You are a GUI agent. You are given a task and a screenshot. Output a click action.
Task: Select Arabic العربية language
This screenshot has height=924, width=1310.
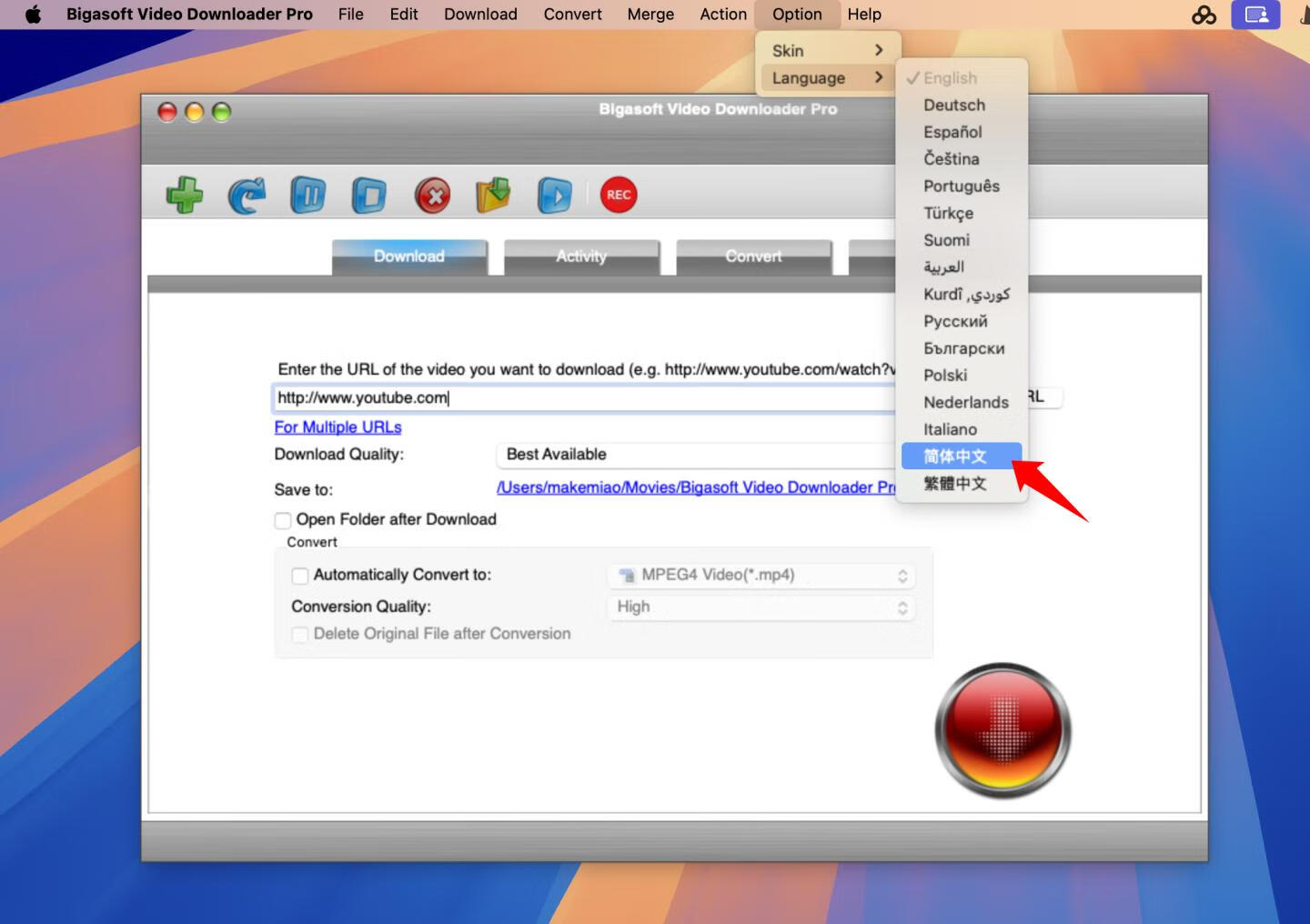[x=962, y=267]
